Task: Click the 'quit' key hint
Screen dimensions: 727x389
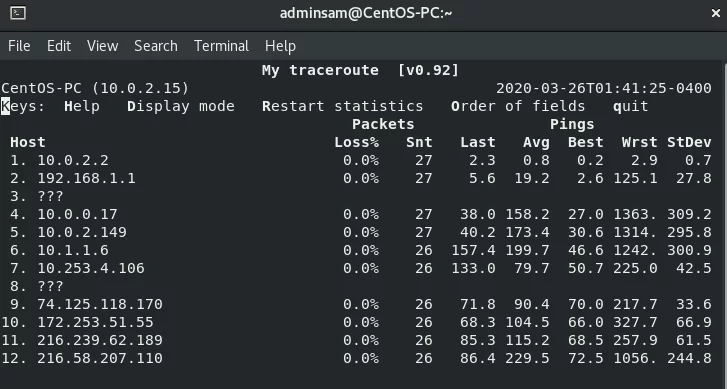Action: click(x=630, y=106)
